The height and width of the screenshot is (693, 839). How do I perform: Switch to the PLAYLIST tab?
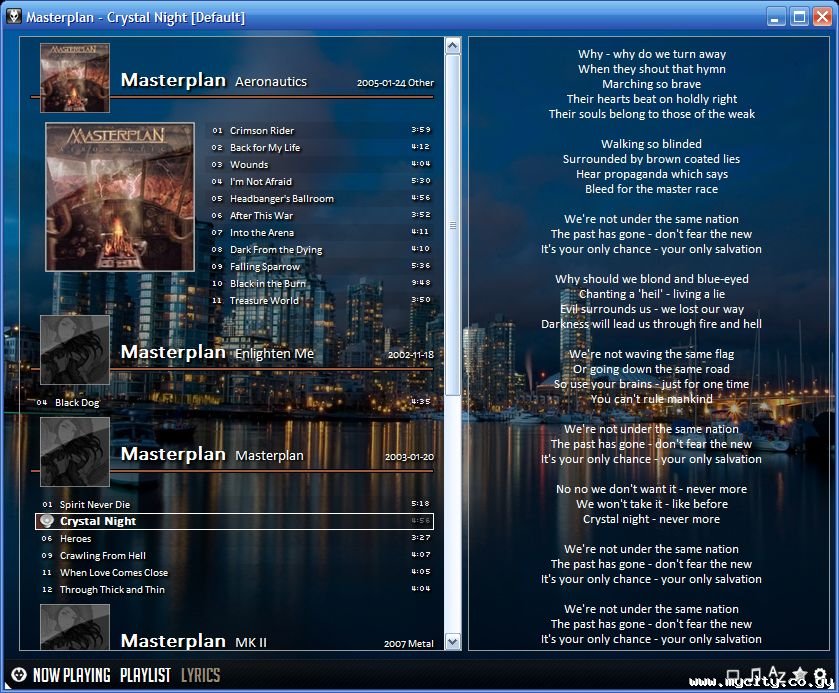(146, 675)
